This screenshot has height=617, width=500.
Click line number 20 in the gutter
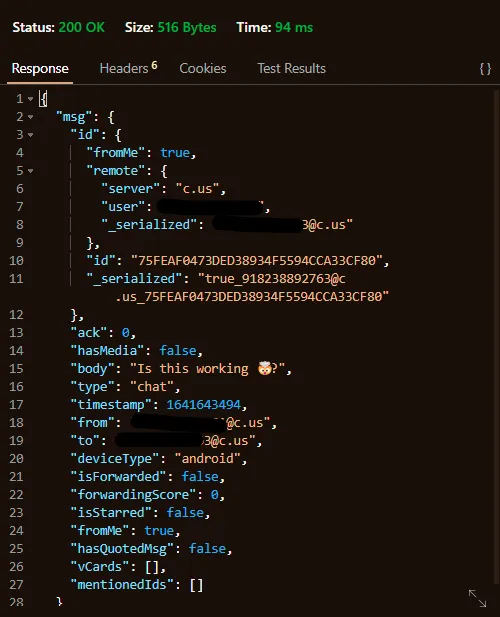coord(16,459)
